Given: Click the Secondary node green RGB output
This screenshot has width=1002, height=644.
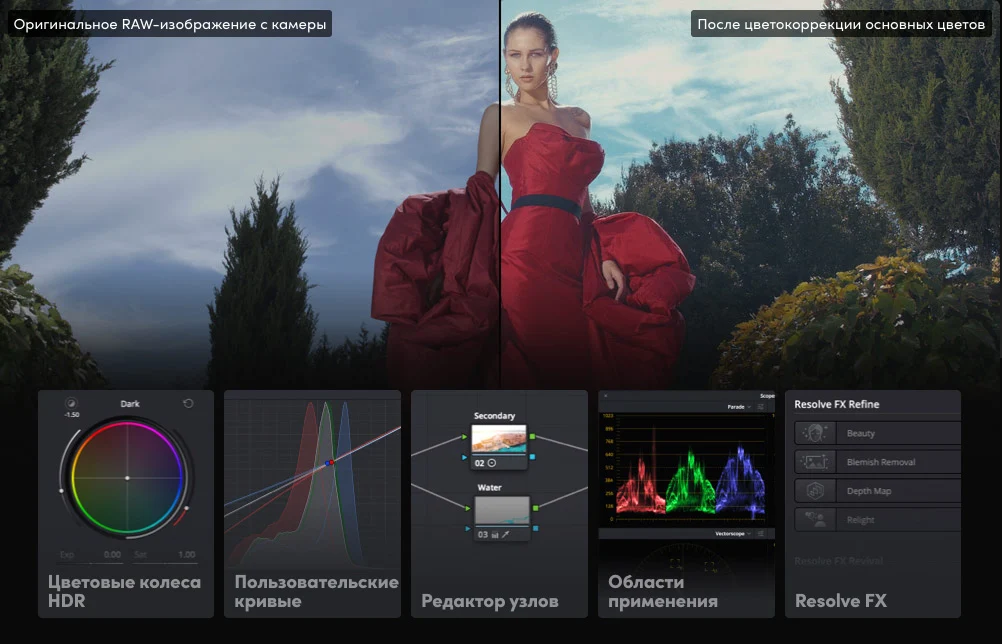Looking at the screenshot, I should pyautogui.click(x=533, y=437).
